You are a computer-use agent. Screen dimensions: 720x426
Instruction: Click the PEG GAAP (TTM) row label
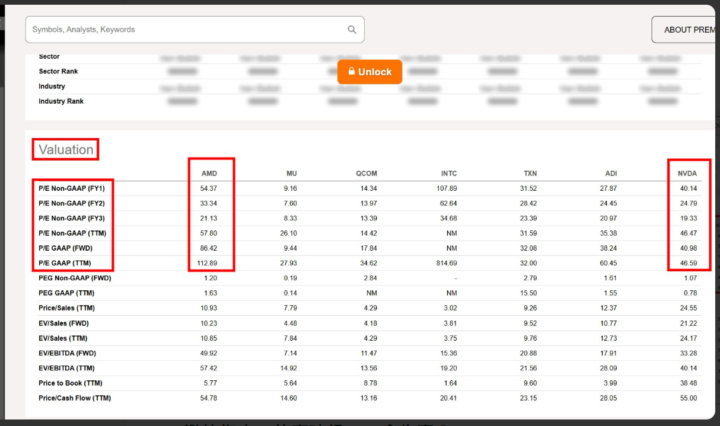(66, 293)
